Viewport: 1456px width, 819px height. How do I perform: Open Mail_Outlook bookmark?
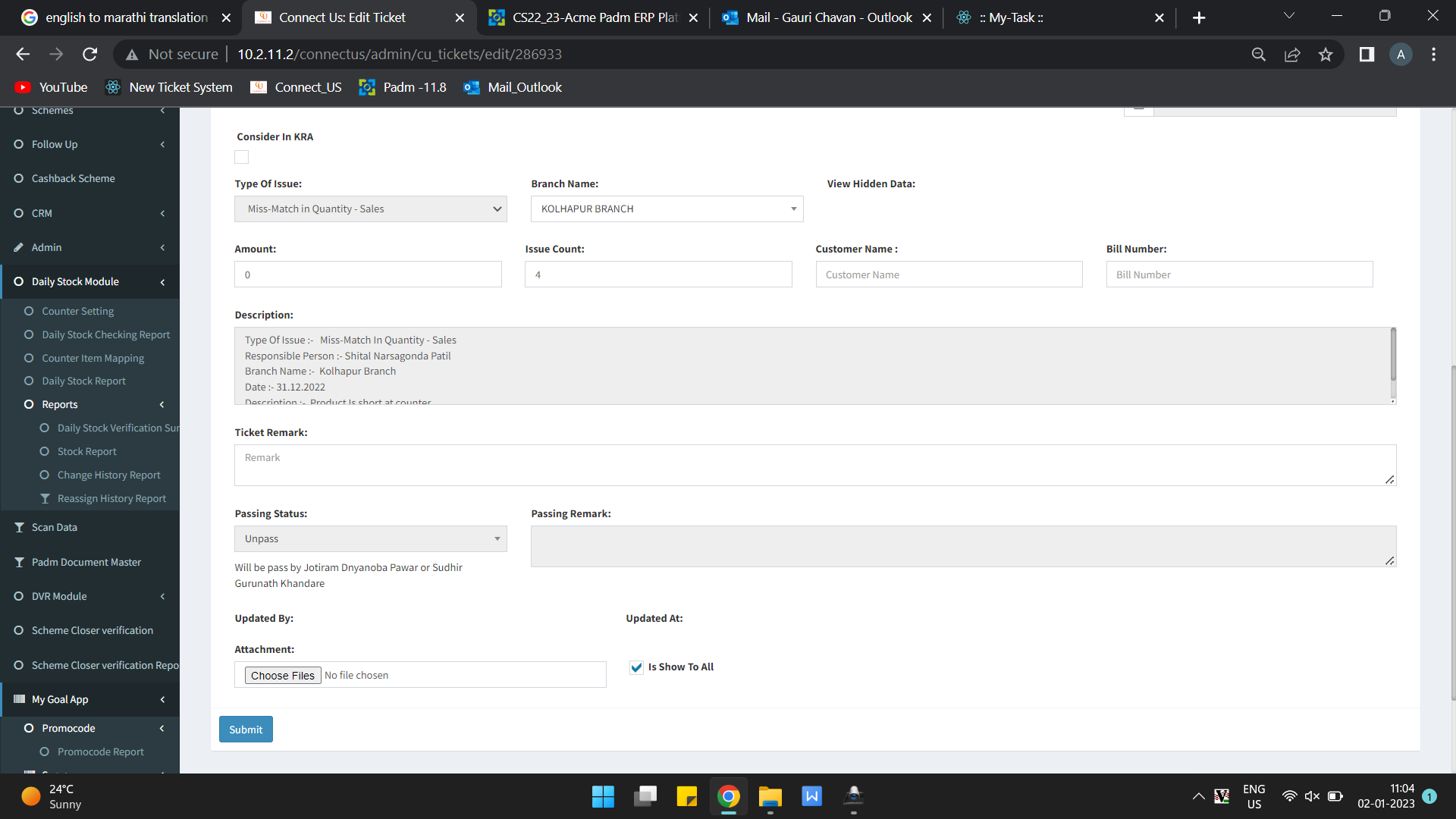513,87
